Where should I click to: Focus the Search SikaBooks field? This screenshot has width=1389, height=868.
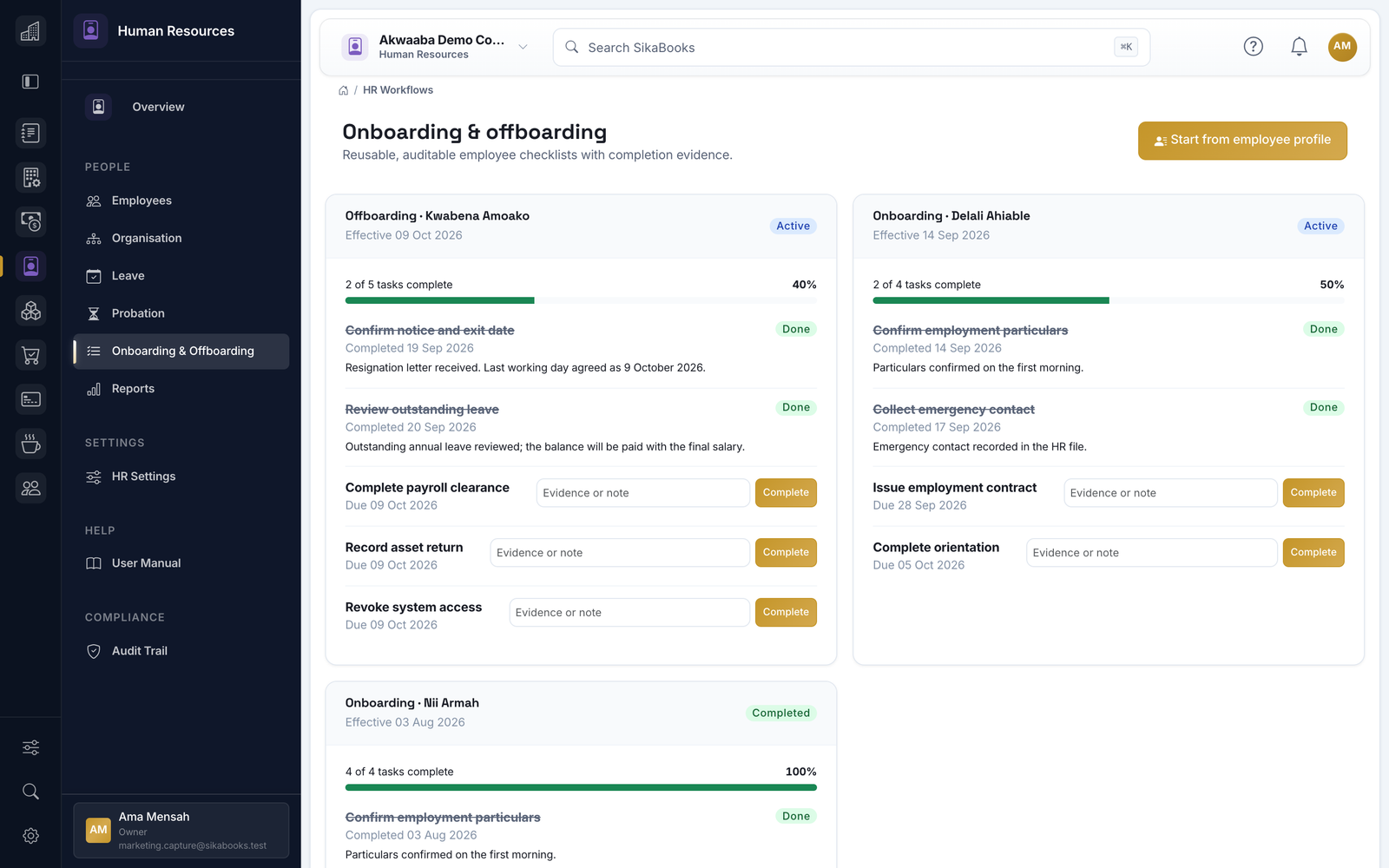coord(852,47)
